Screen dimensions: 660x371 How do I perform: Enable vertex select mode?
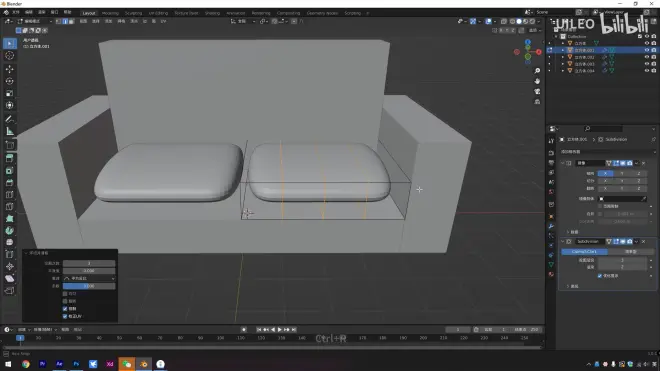point(58,21)
